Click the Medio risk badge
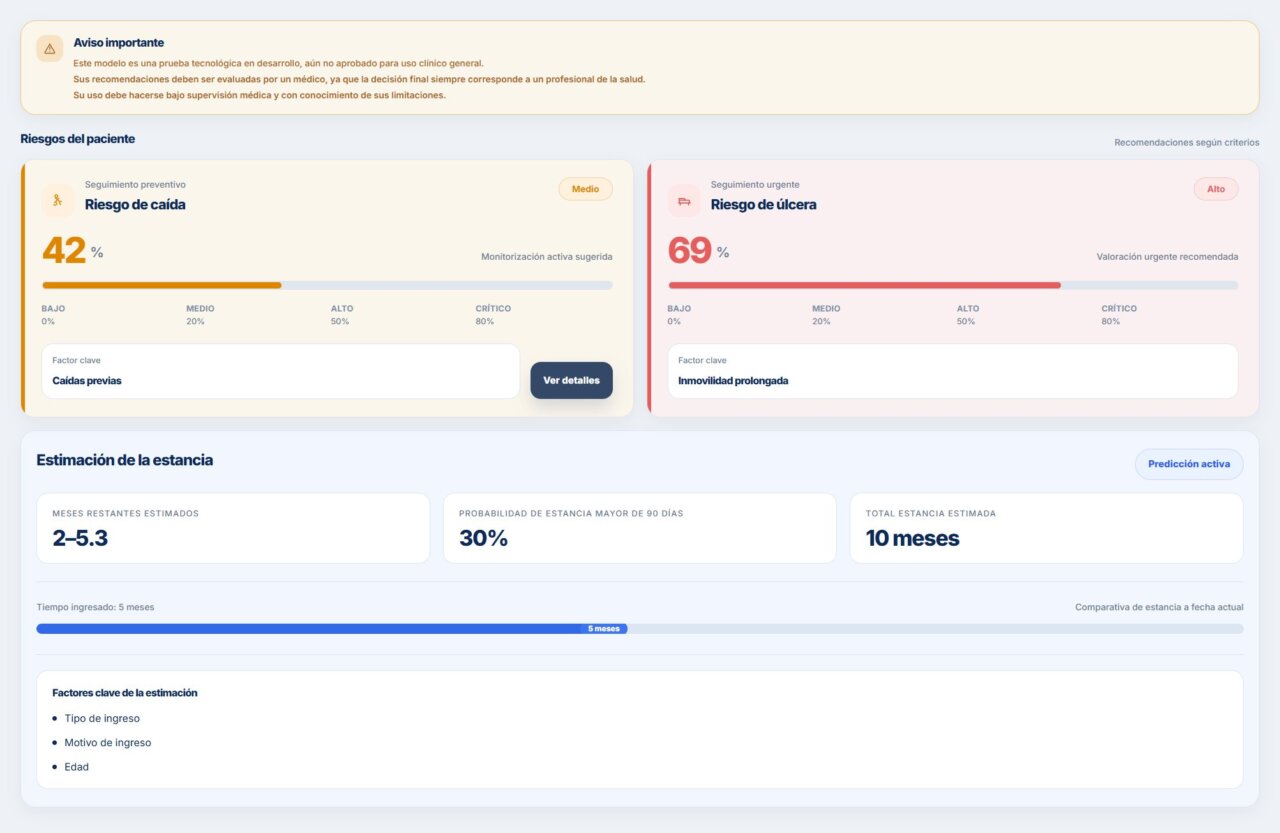This screenshot has width=1280, height=833. point(585,189)
